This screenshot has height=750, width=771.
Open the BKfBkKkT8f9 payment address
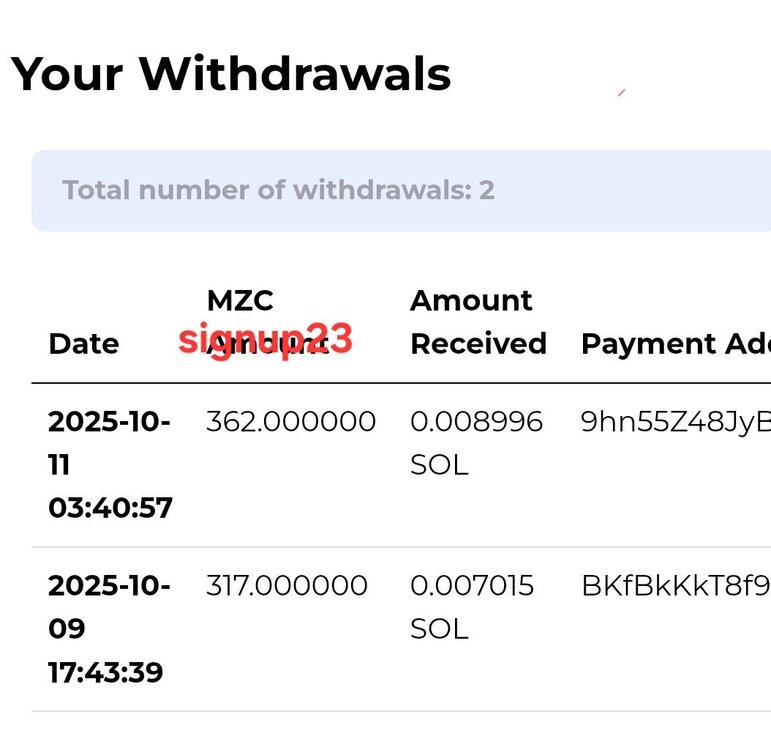[675, 585]
